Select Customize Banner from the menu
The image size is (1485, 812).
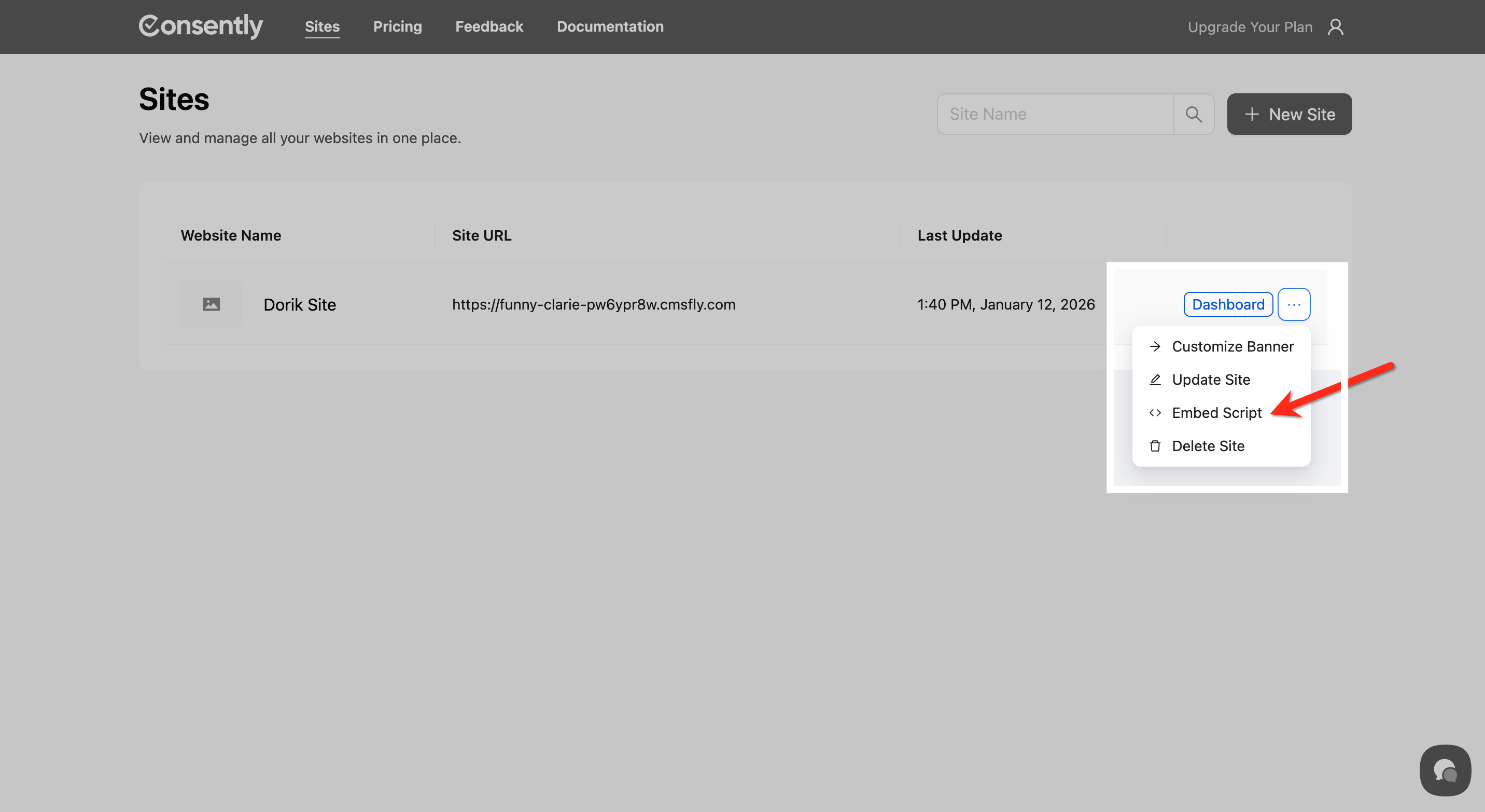coord(1232,346)
